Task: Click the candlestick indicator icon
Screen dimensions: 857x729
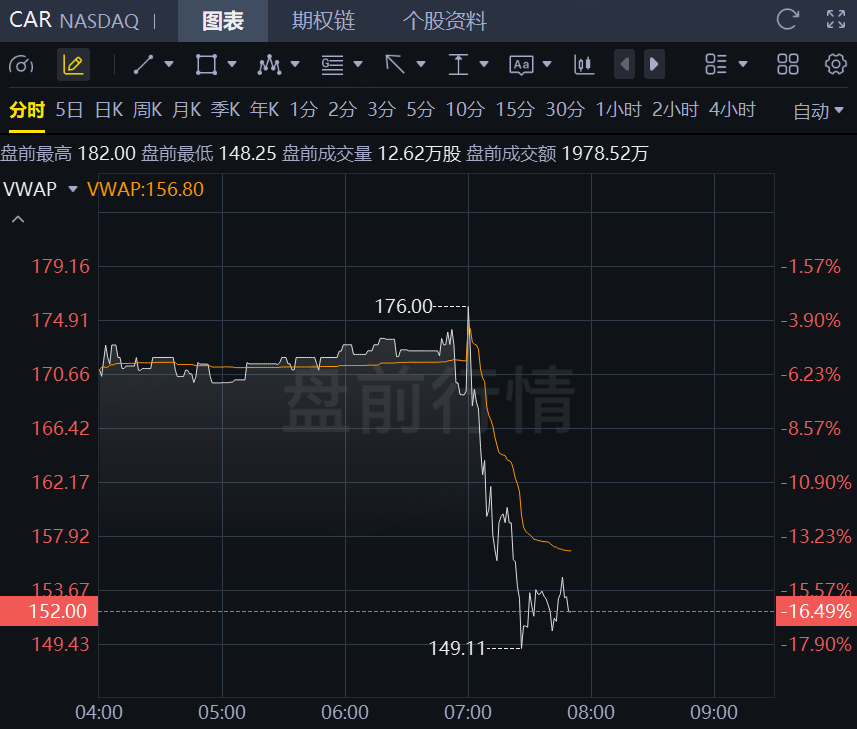Action: [584, 64]
